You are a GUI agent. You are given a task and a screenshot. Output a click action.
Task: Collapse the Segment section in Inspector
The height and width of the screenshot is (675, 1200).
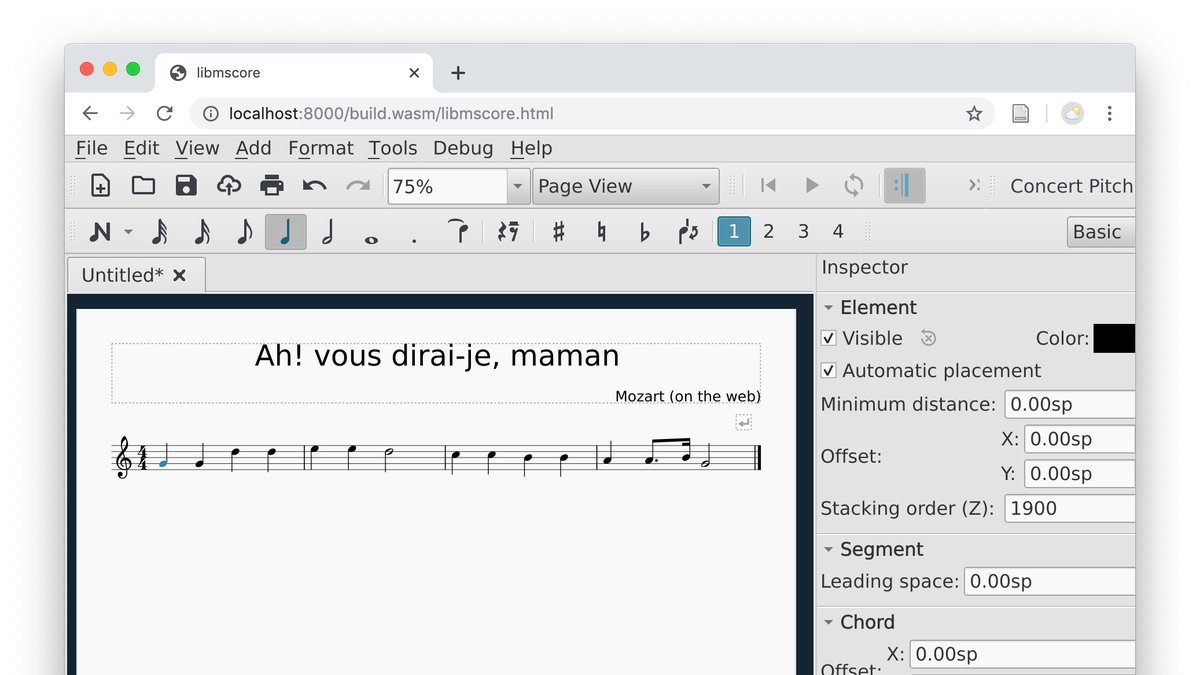click(x=828, y=549)
